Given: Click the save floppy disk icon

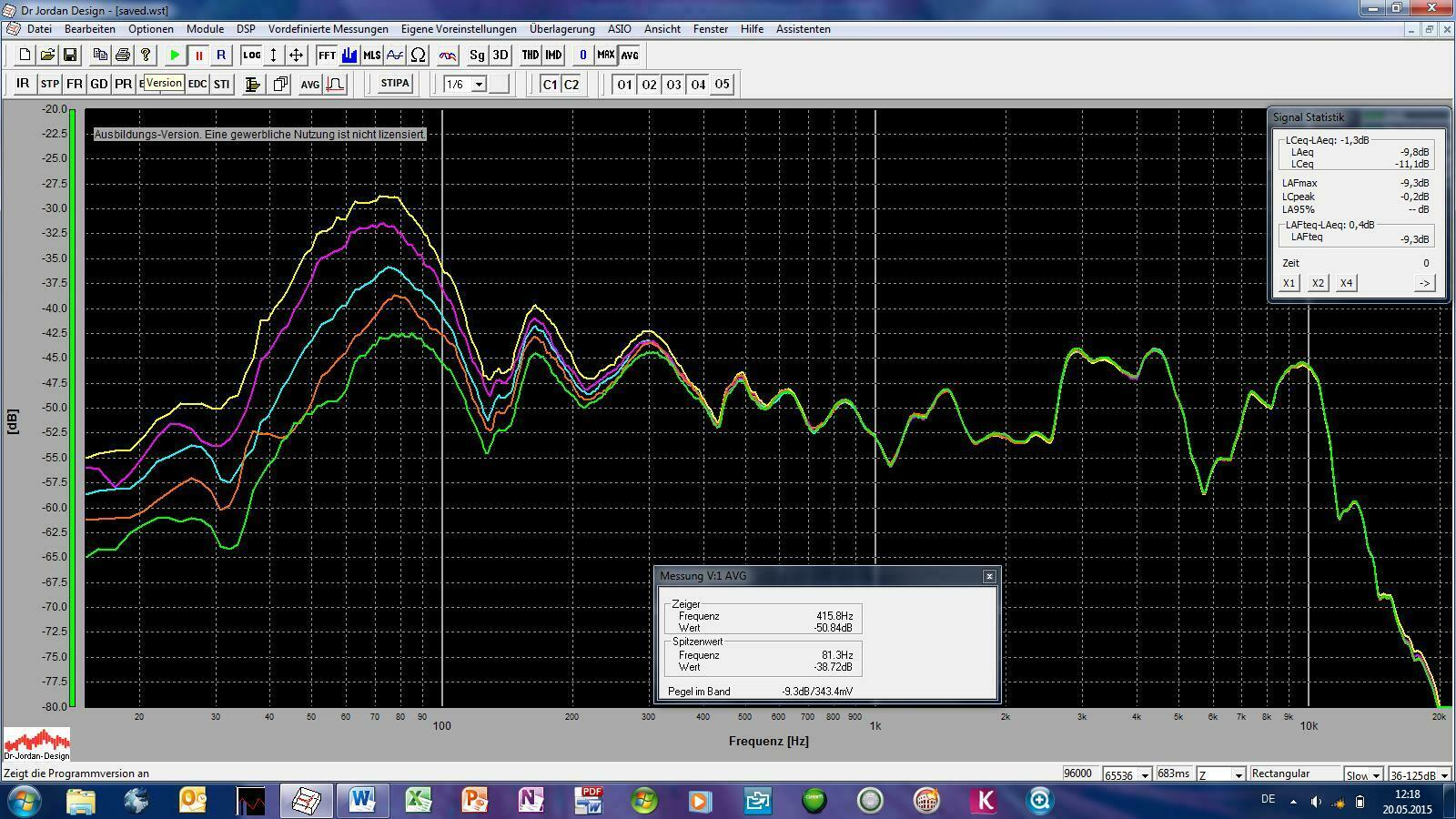Looking at the screenshot, I should tap(70, 56).
